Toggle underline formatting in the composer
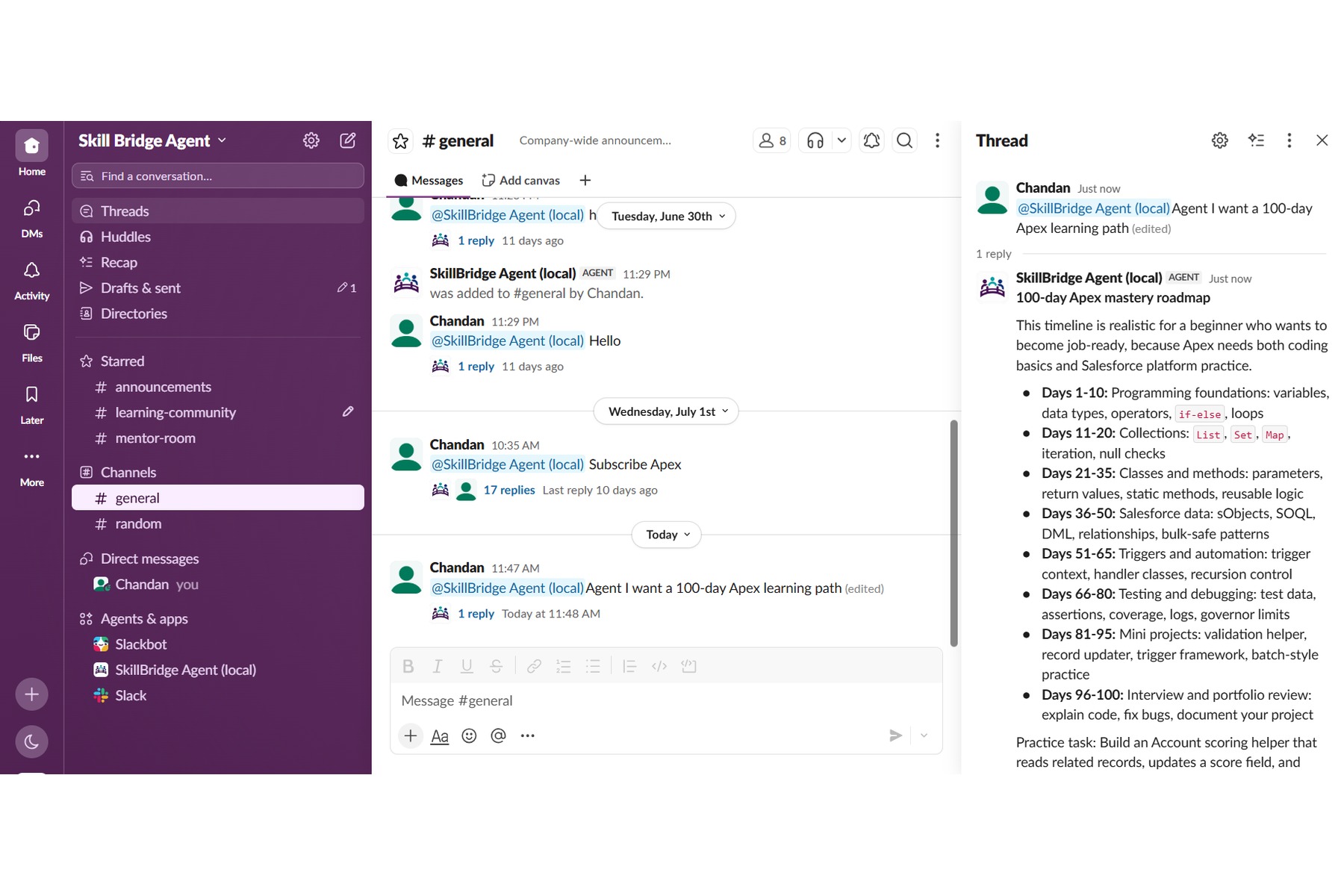 pyautogui.click(x=467, y=666)
